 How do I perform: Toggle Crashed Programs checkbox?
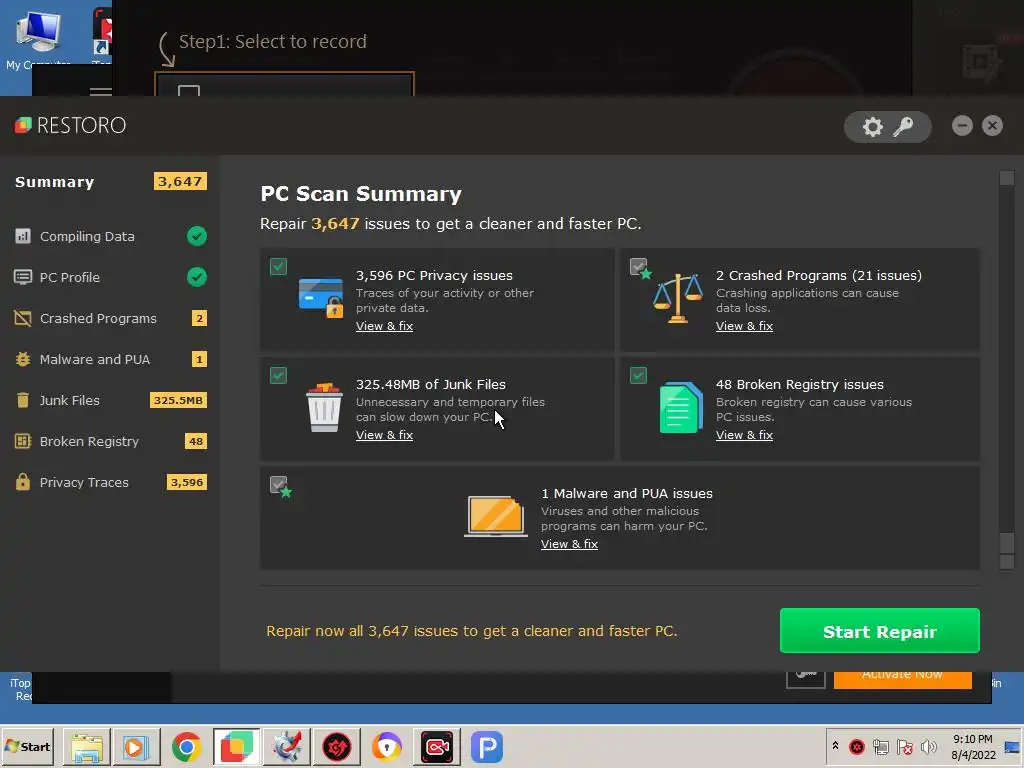click(639, 266)
